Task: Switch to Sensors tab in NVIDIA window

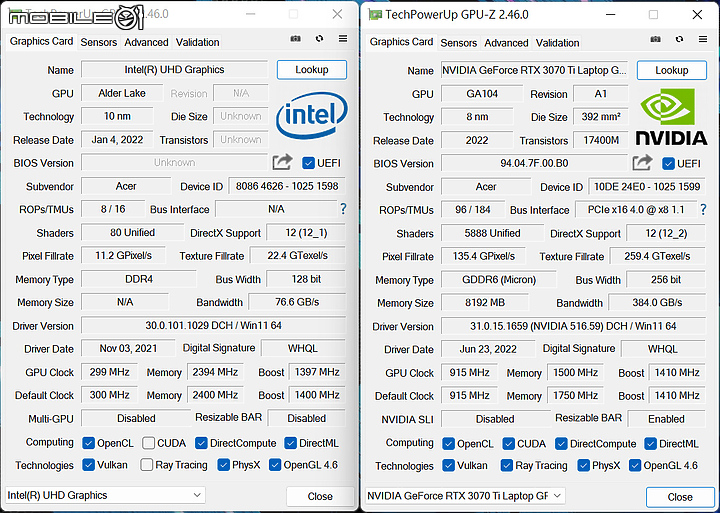Action: coord(459,43)
